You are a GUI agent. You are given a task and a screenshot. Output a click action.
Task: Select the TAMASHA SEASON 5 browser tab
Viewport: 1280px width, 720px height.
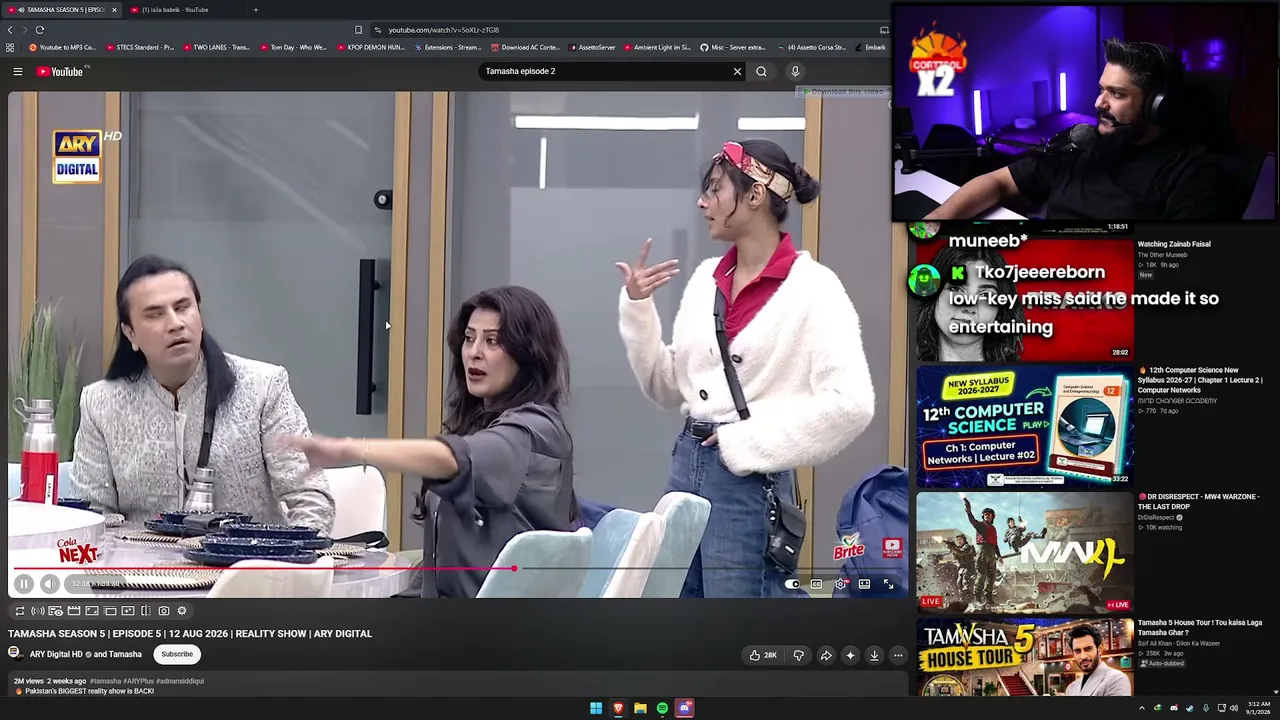62,10
